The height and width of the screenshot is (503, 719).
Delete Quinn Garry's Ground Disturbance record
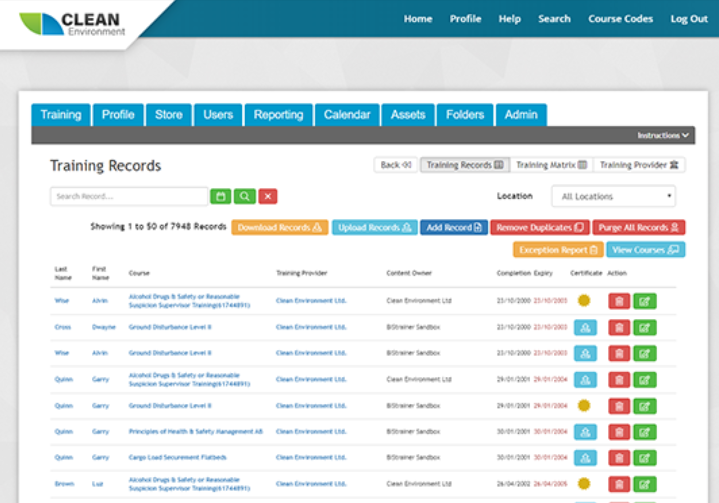[619, 406]
